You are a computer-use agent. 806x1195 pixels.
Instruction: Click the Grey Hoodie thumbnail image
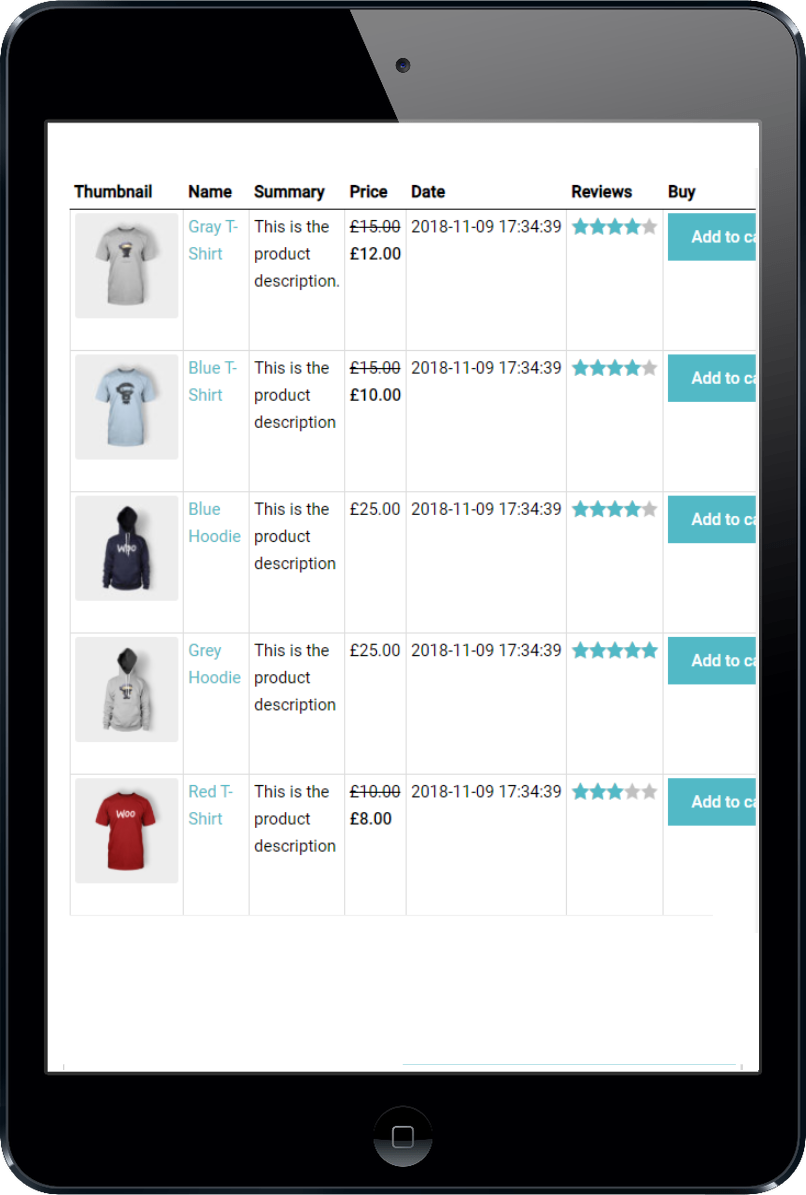click(x=126, y=689)
